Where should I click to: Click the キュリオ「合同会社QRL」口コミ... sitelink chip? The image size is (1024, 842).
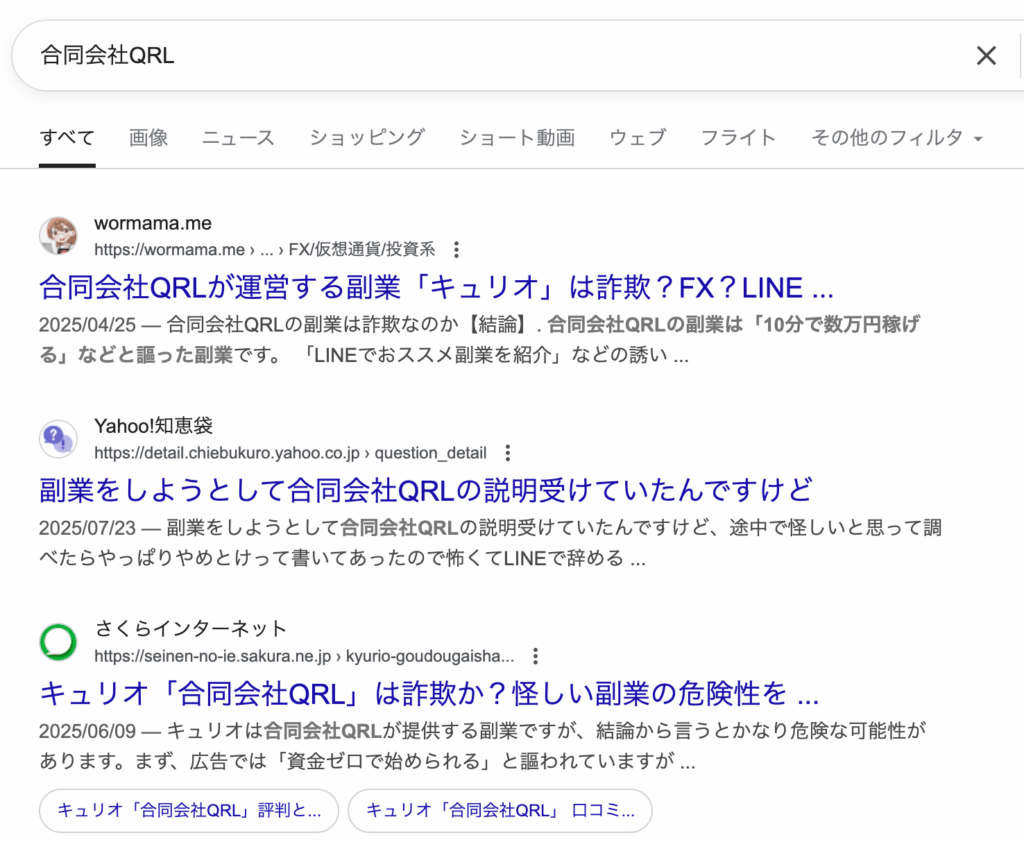click(x=500, y=811)
